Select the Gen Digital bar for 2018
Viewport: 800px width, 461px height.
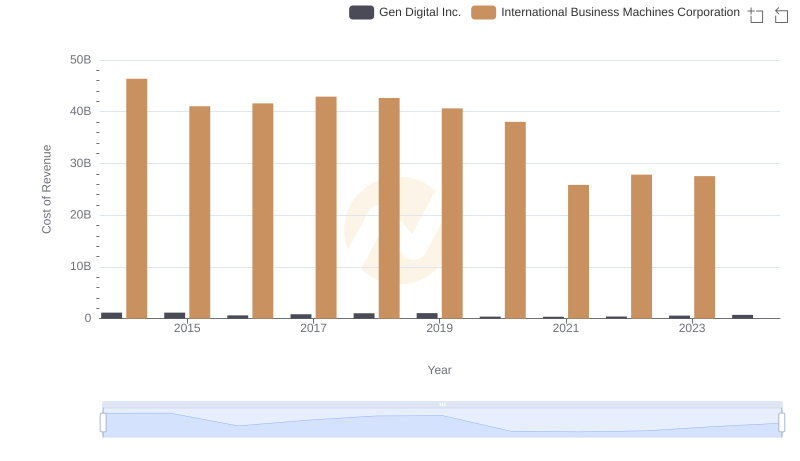coord(364,316)
